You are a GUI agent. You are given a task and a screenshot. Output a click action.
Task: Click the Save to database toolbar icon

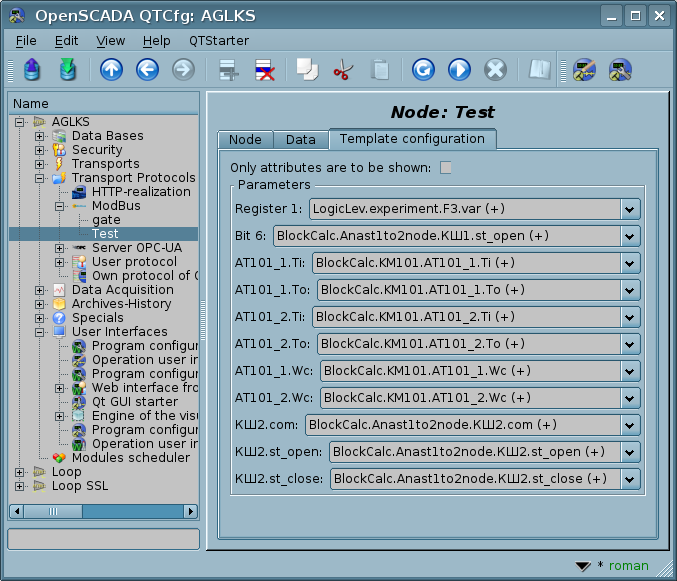tap(67, 70)
